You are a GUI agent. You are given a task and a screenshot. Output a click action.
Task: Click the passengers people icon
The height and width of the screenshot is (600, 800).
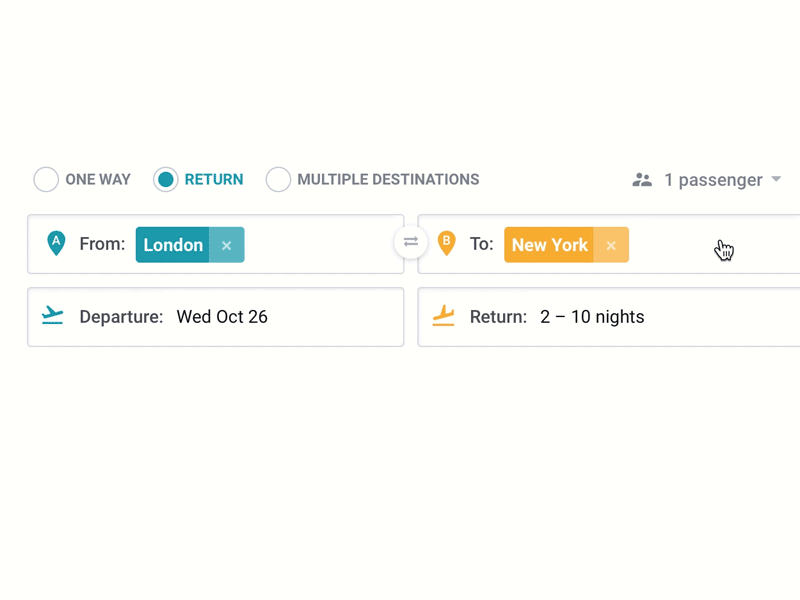(641, 179)
